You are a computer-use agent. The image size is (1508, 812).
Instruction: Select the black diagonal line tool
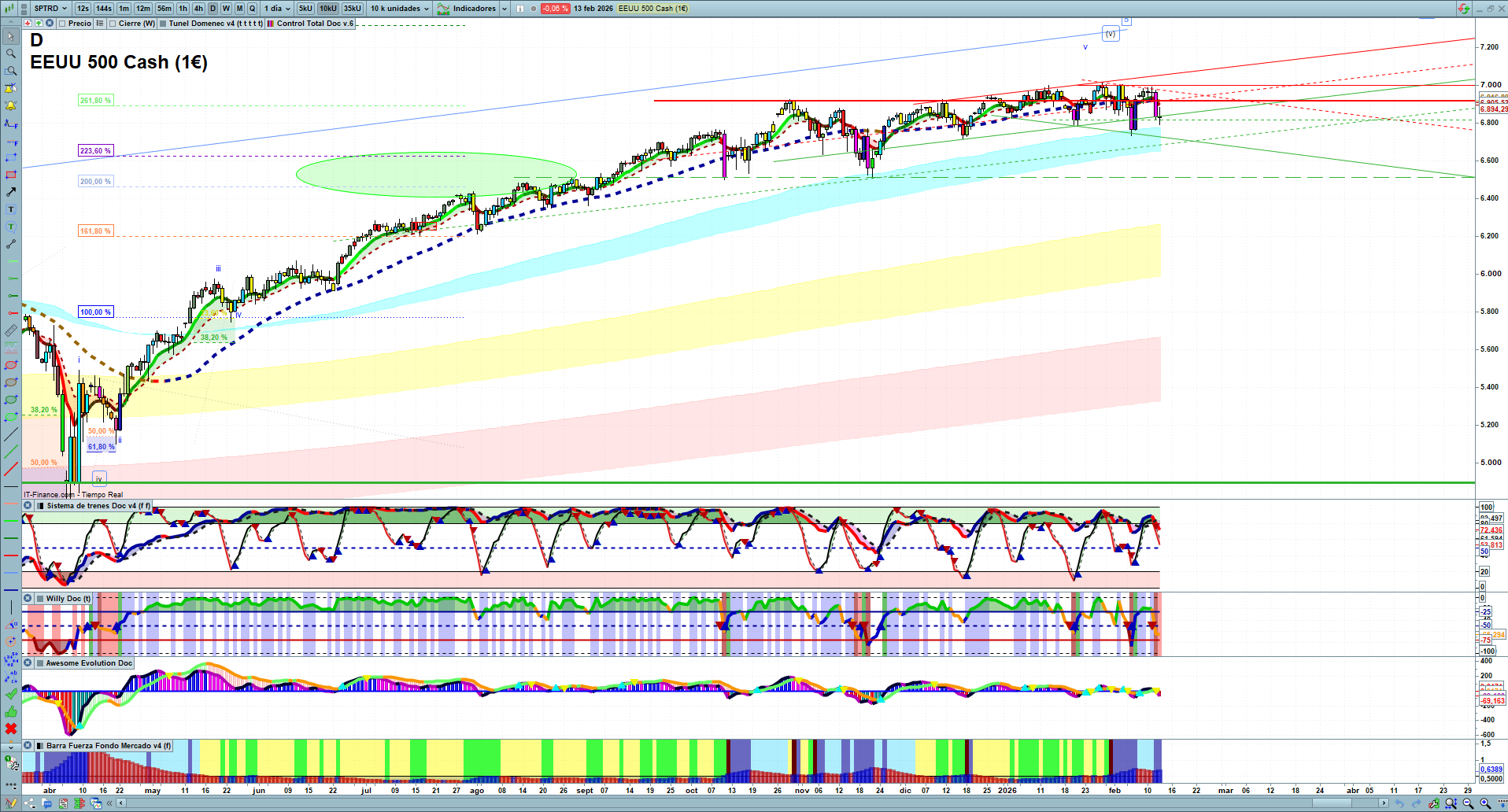point(11,434)
